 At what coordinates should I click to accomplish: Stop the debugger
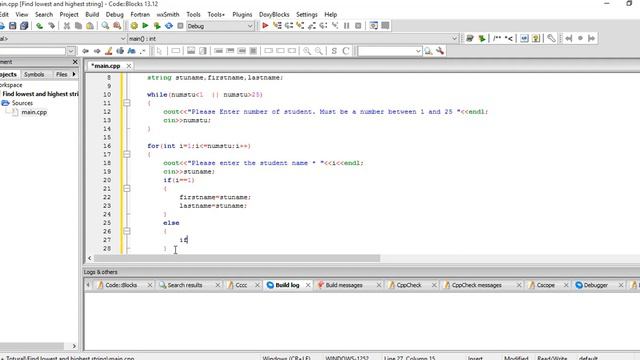pyautogui.click(x=358, y=26)
